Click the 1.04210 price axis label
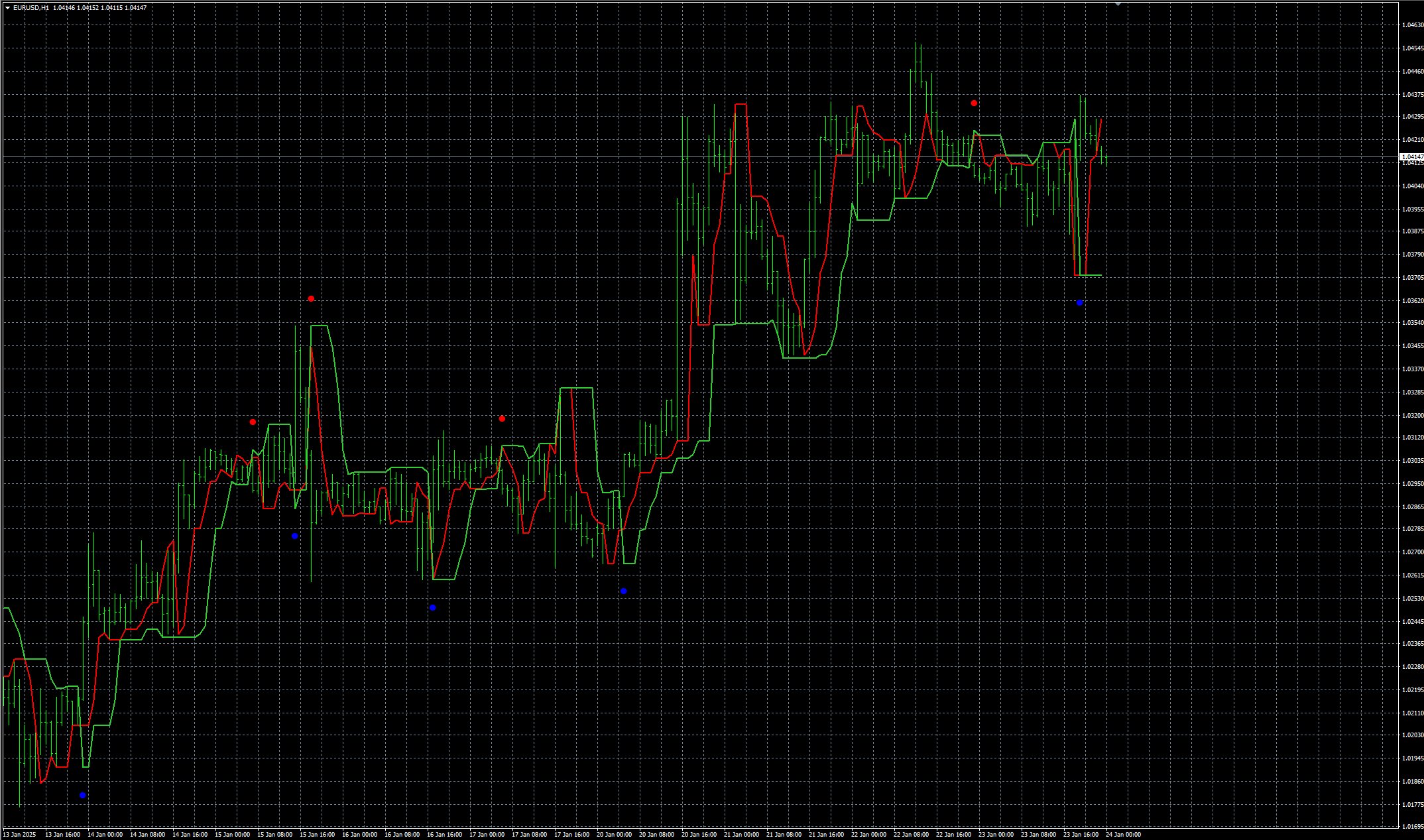The width and height of the screenshot is (1424, 840). (x=1412, y=140)
